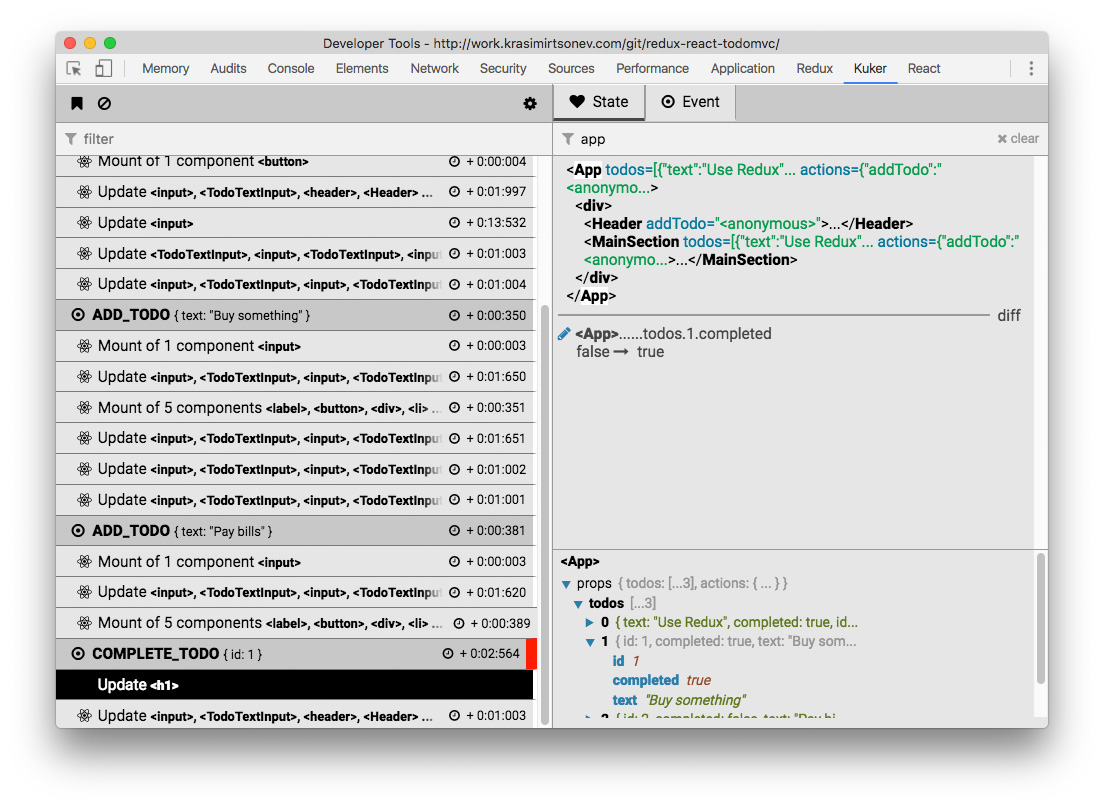
Task: Collapse the props tree node
Action: pos(567,584)
